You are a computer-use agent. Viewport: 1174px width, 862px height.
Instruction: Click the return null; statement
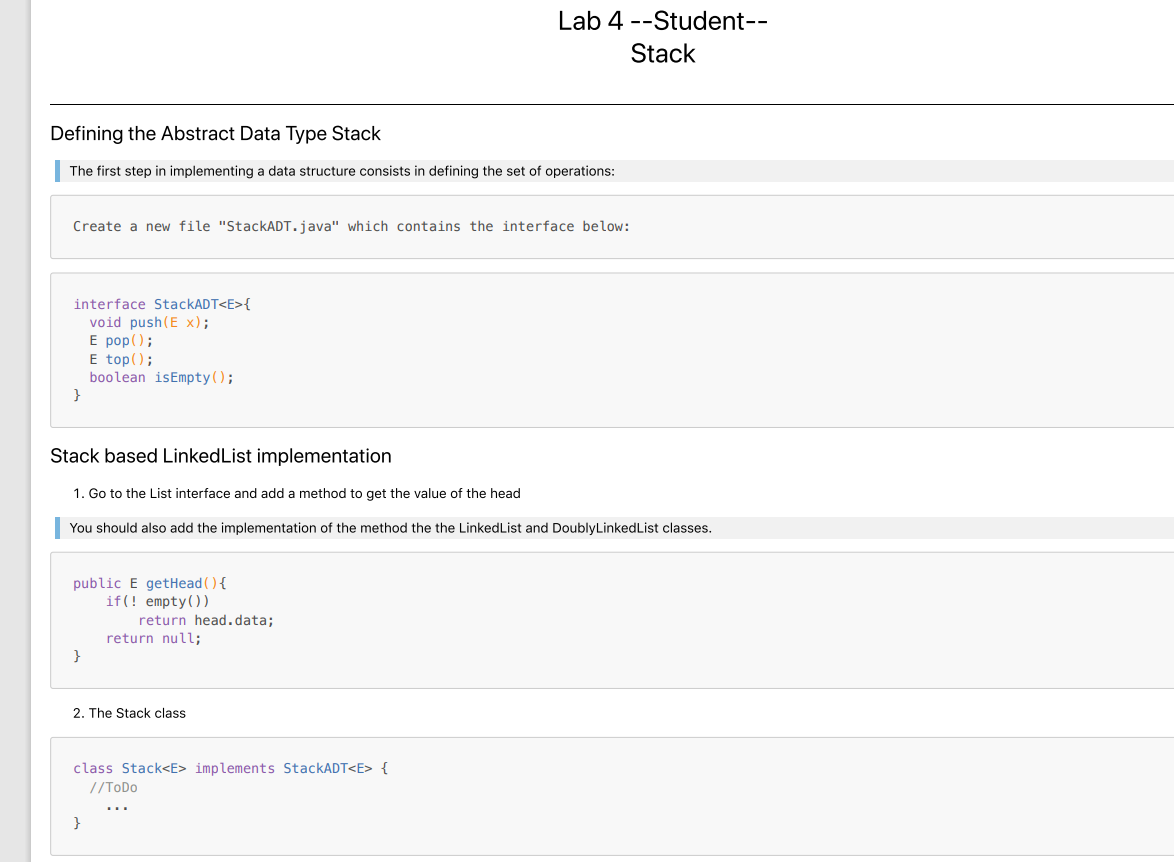(x=150, y=638)
